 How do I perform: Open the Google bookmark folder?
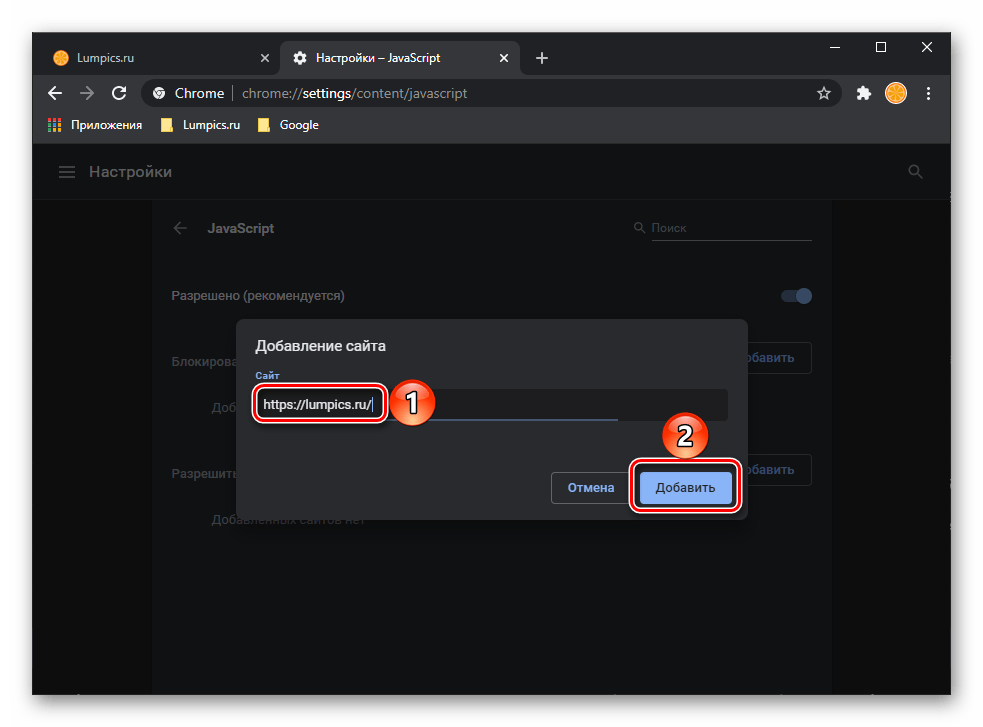[x=288, y=125]
